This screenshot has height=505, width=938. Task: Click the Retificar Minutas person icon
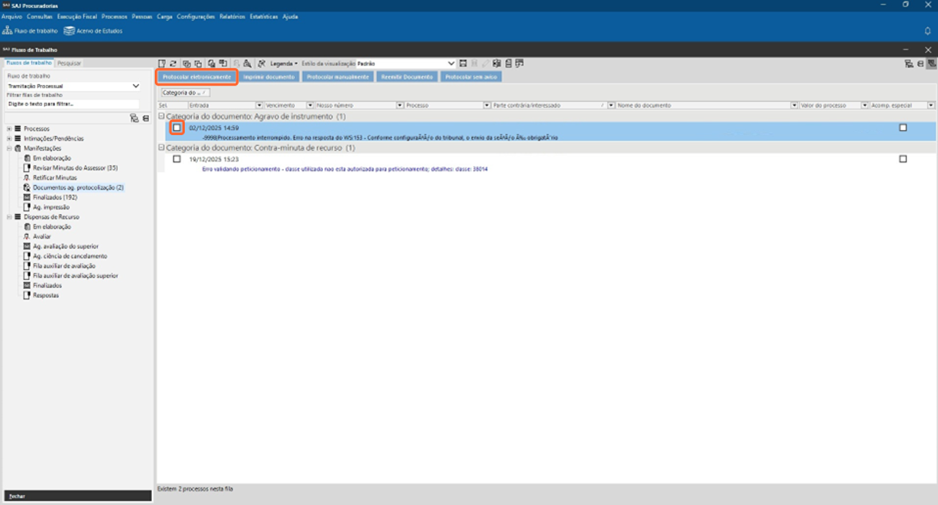pyautogui.click(x=27, y=177)
